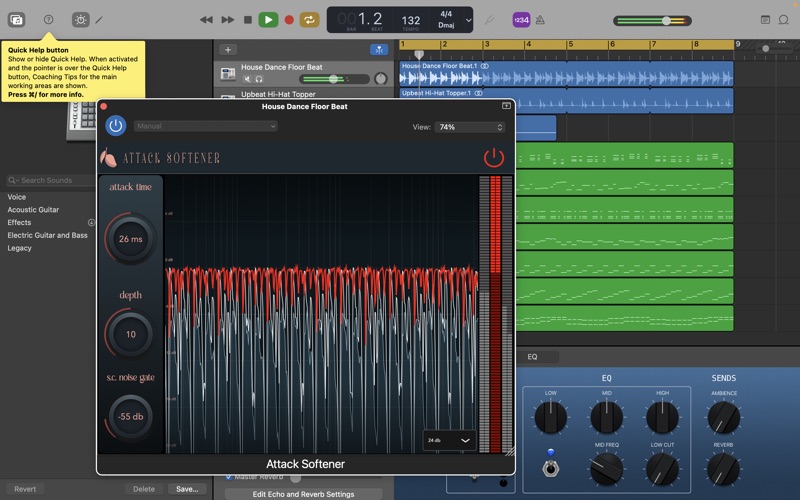
Task: Open the Library button in the control bar
Action: (16, 20)
